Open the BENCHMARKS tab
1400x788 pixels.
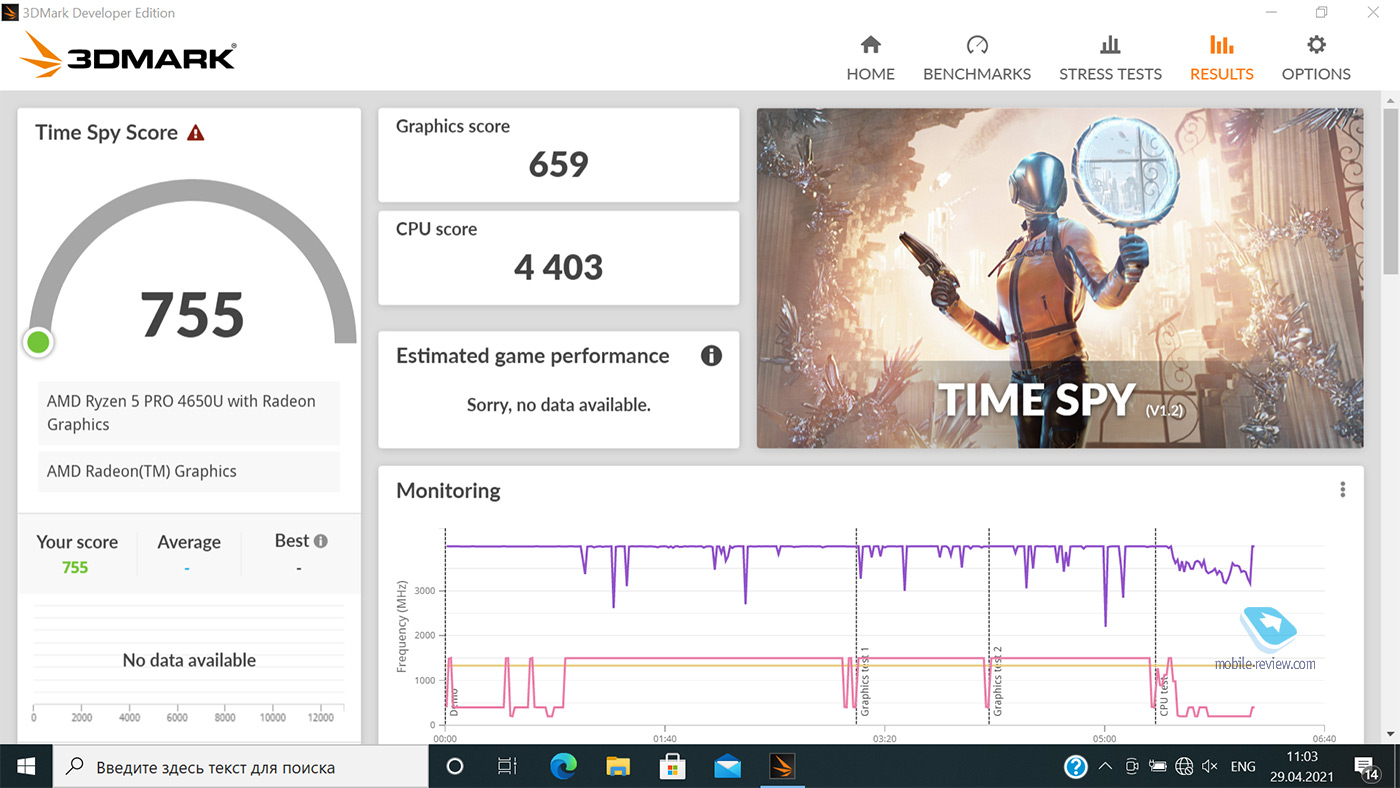(x=977, y=58)
